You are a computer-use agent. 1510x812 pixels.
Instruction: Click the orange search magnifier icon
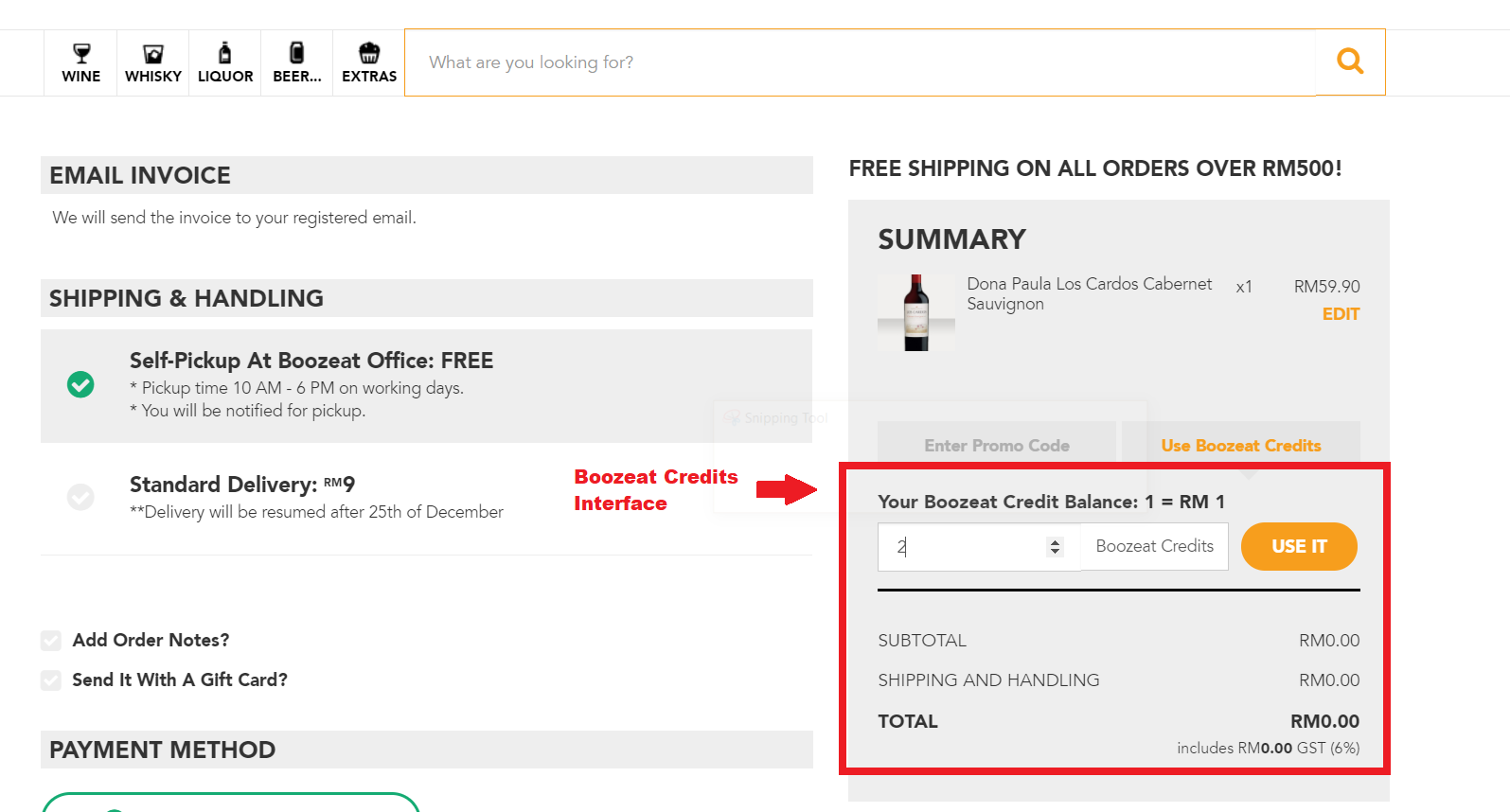pos(1350,62)
